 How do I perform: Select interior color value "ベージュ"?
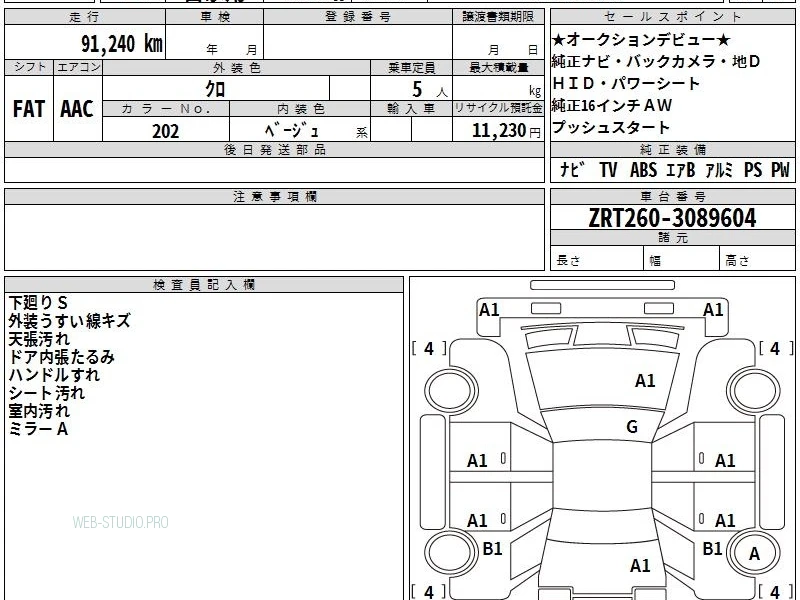tap(292, 131)
